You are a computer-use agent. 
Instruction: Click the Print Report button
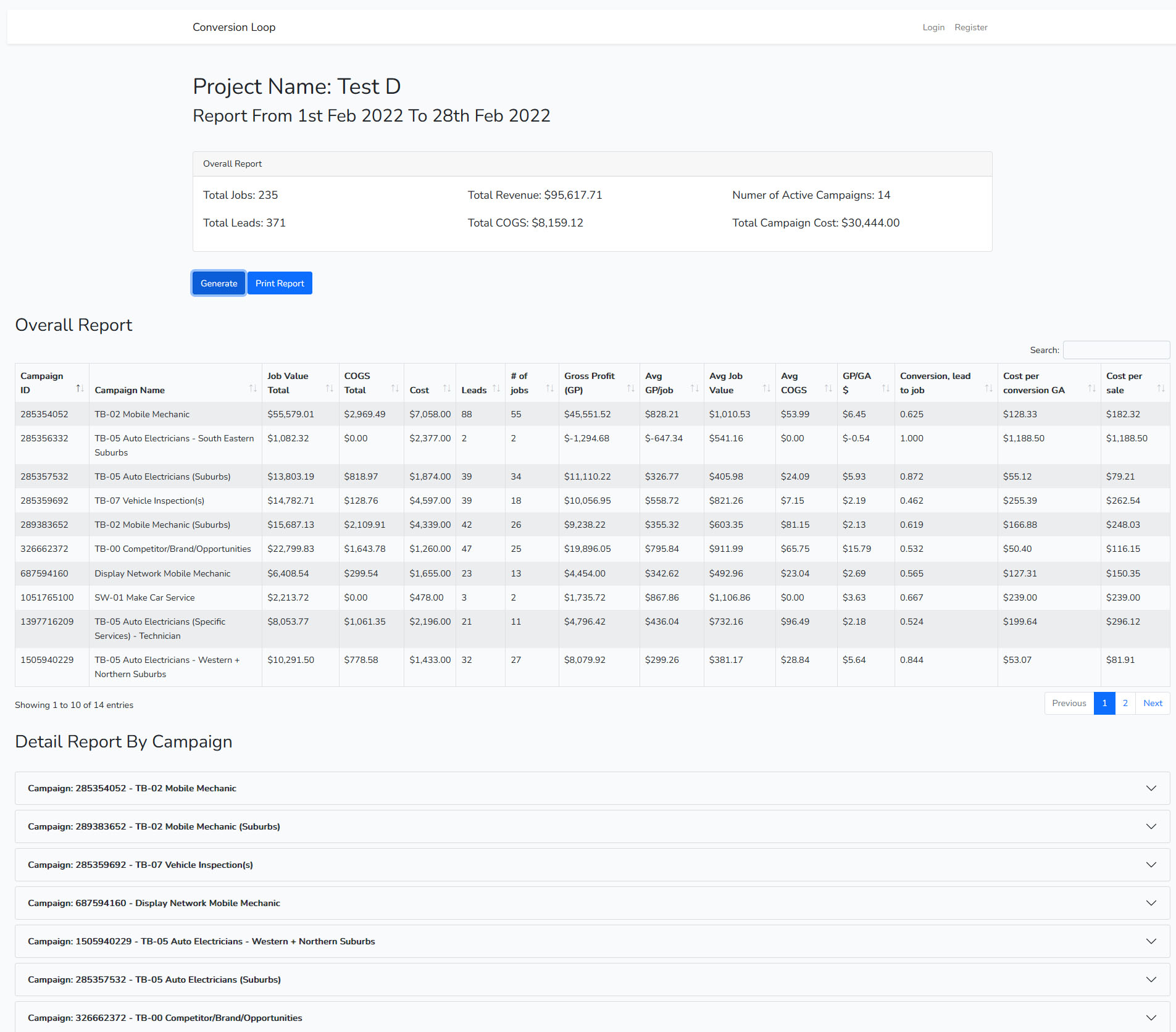coord(280,283)
